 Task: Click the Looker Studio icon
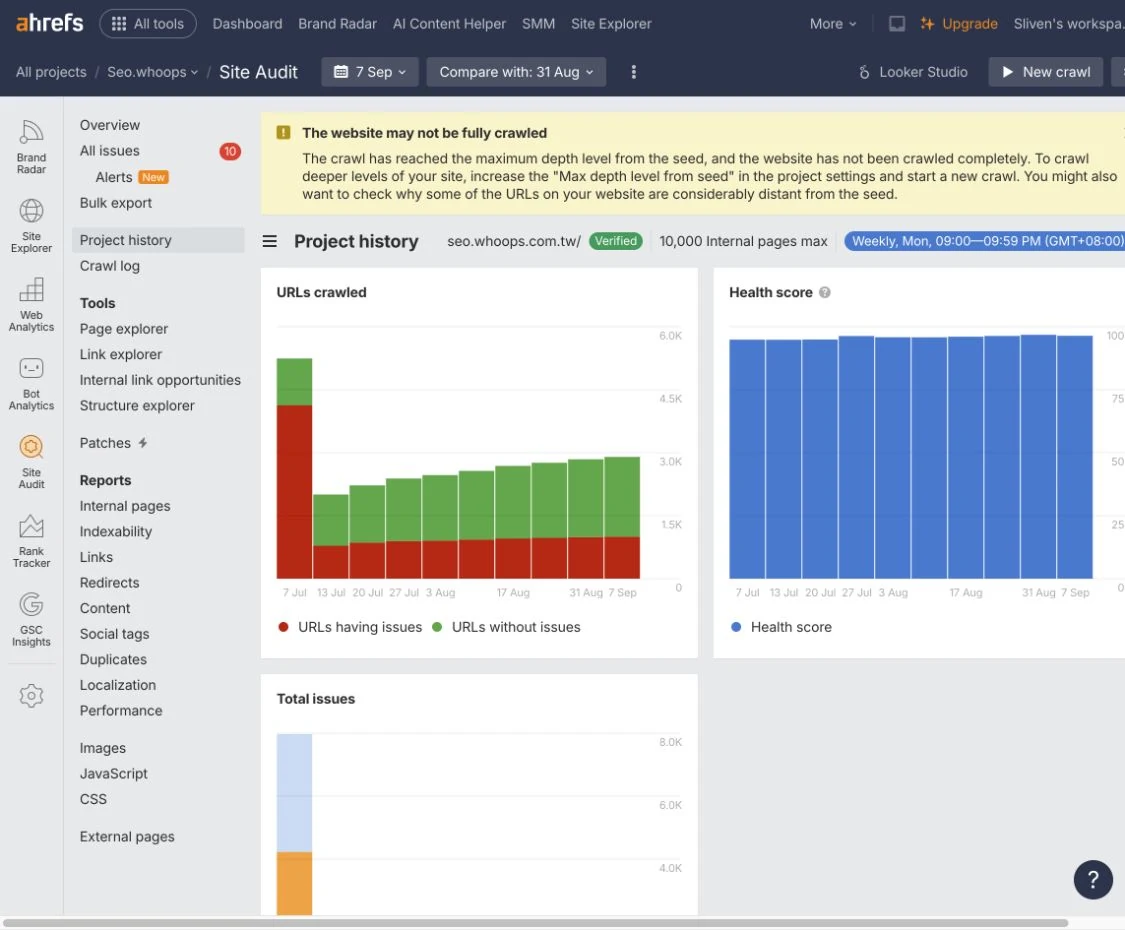click(864, 72)
